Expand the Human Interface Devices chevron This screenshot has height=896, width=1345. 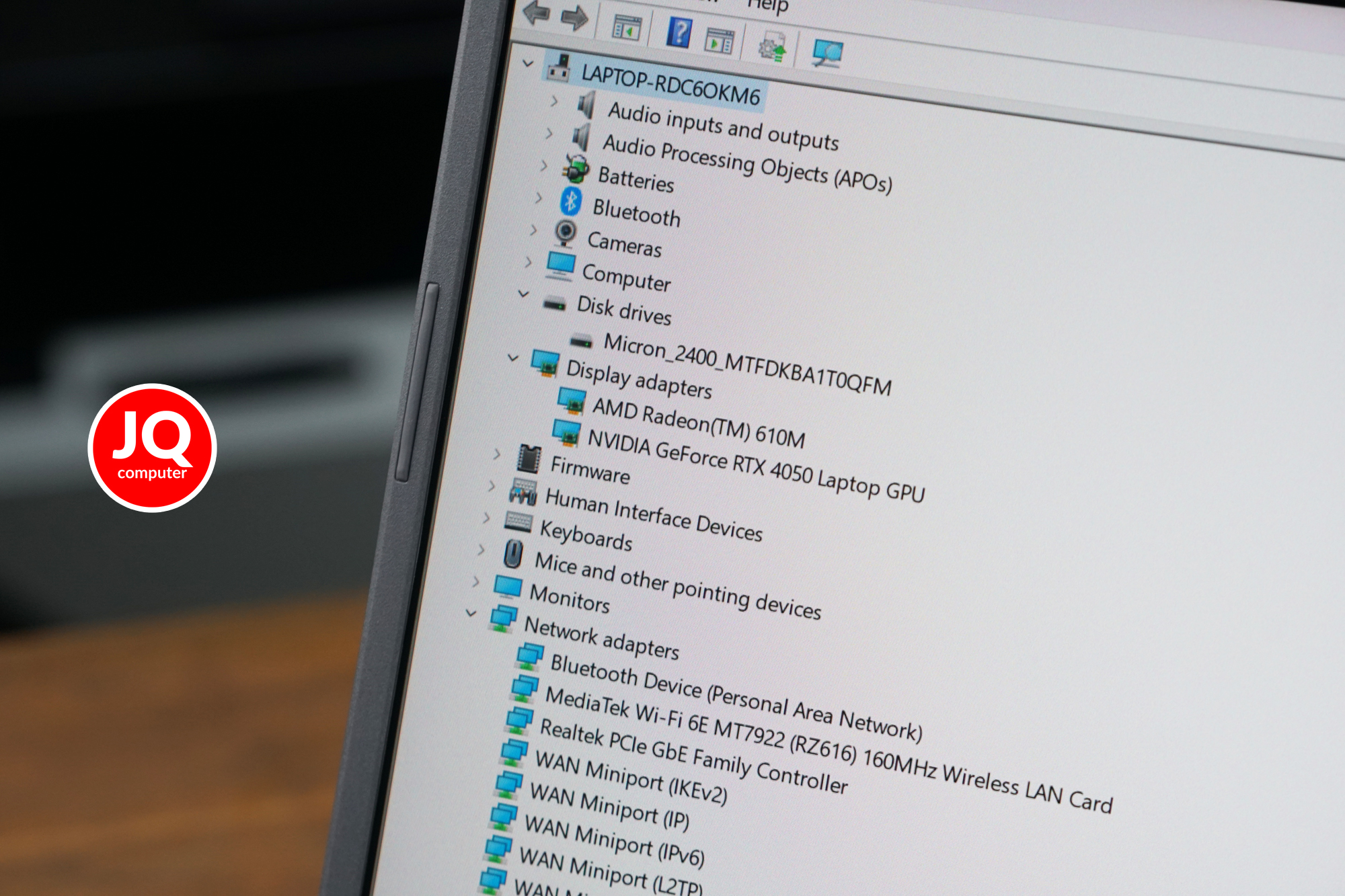(x=492, y=486)
